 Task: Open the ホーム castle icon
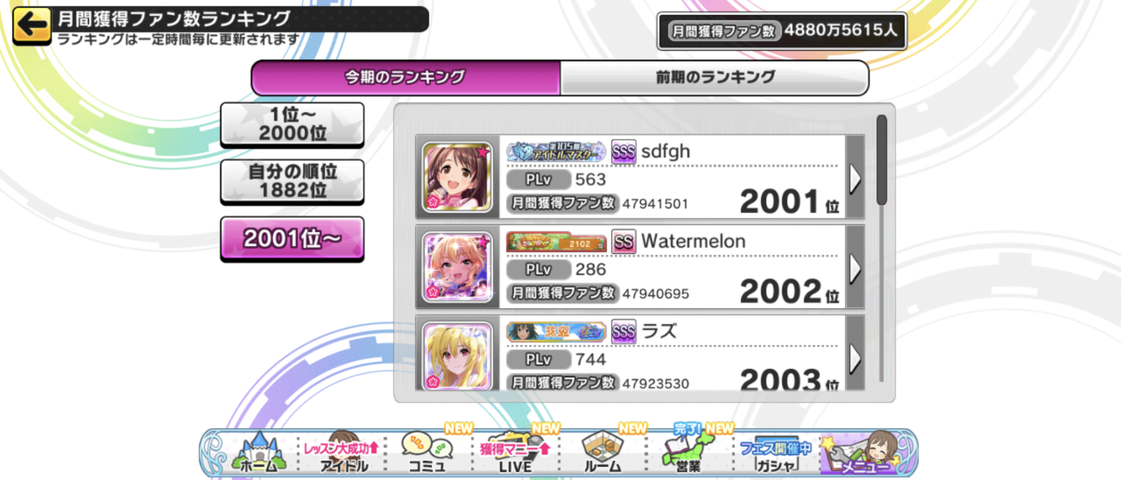[x=257, y=452]
